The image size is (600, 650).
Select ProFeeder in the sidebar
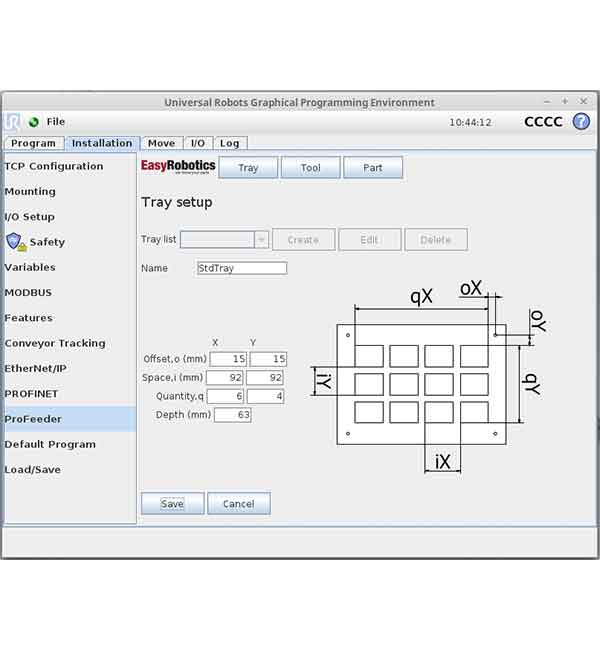(x=70, y=419)
